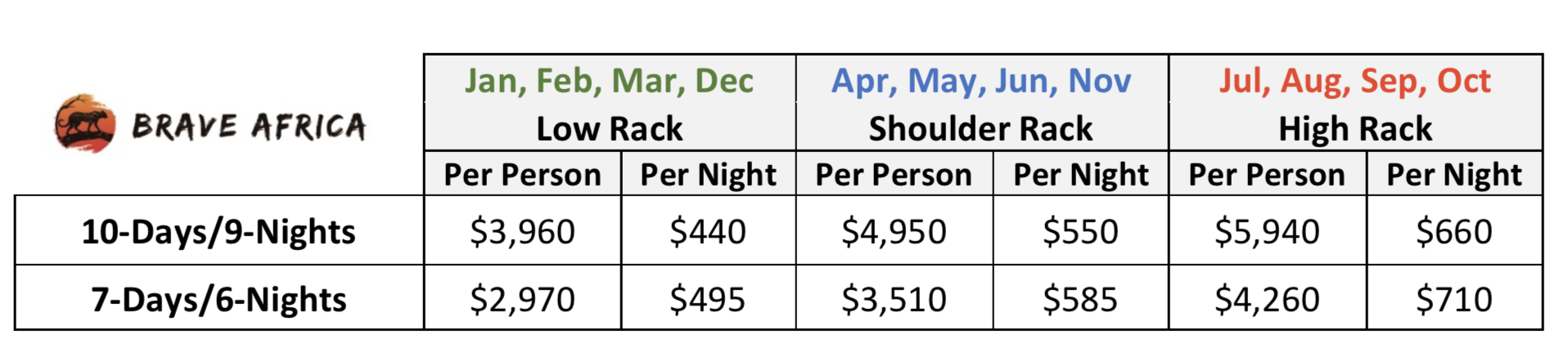Click the $3,510 price cell
The image size is (1568, 358).
[894, 300]
